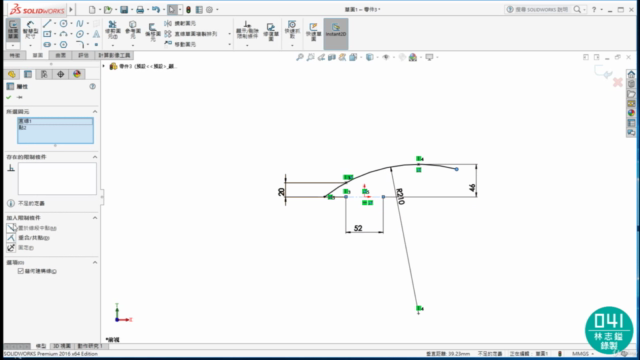This screenshot has width=640, height=360.
Task: Switch to the Surfaces ribbon tab
Action: (60, 56)
